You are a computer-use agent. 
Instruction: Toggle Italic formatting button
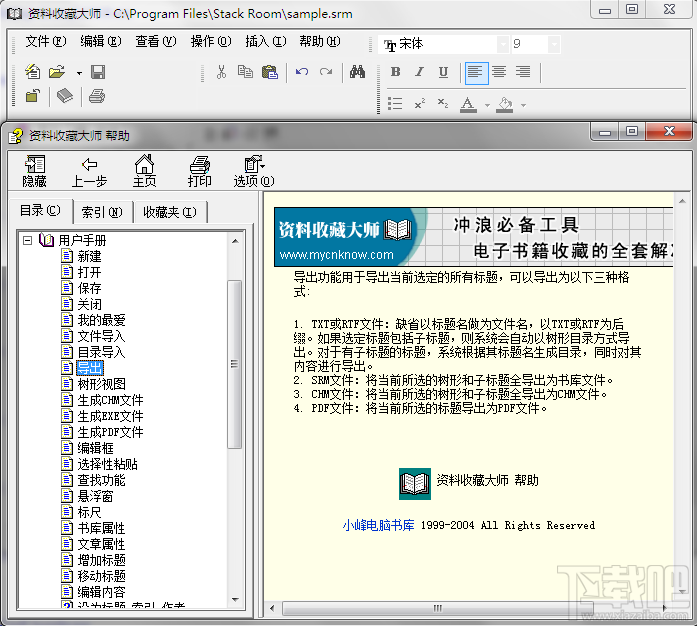click(419, 72)
